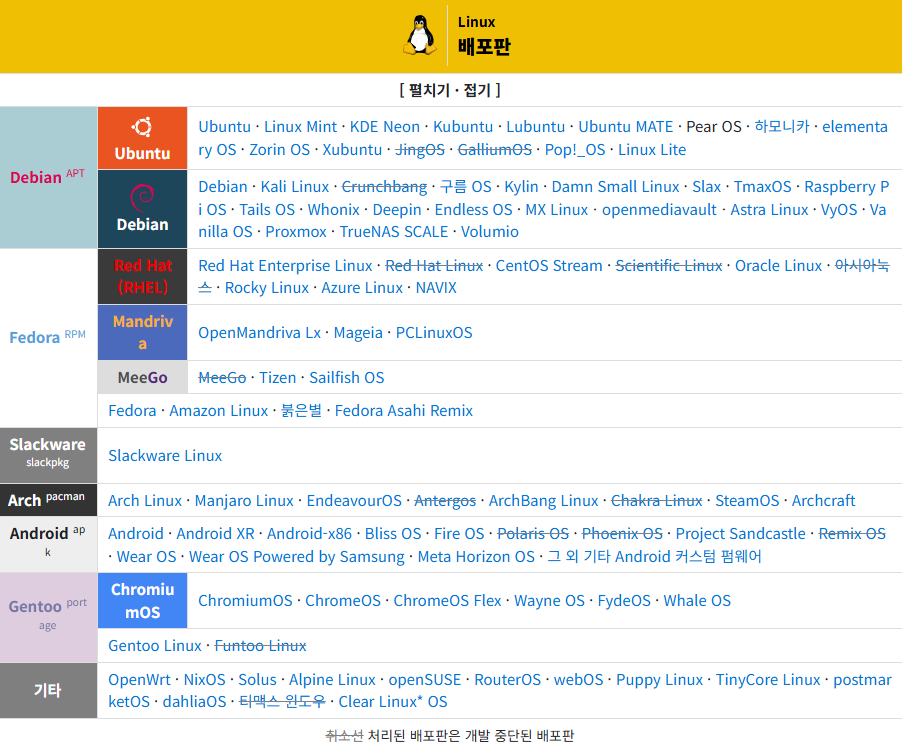This screenshot has width=902, height=745.
Task: Open the Deepin link
Action: (x=397, y=209)
